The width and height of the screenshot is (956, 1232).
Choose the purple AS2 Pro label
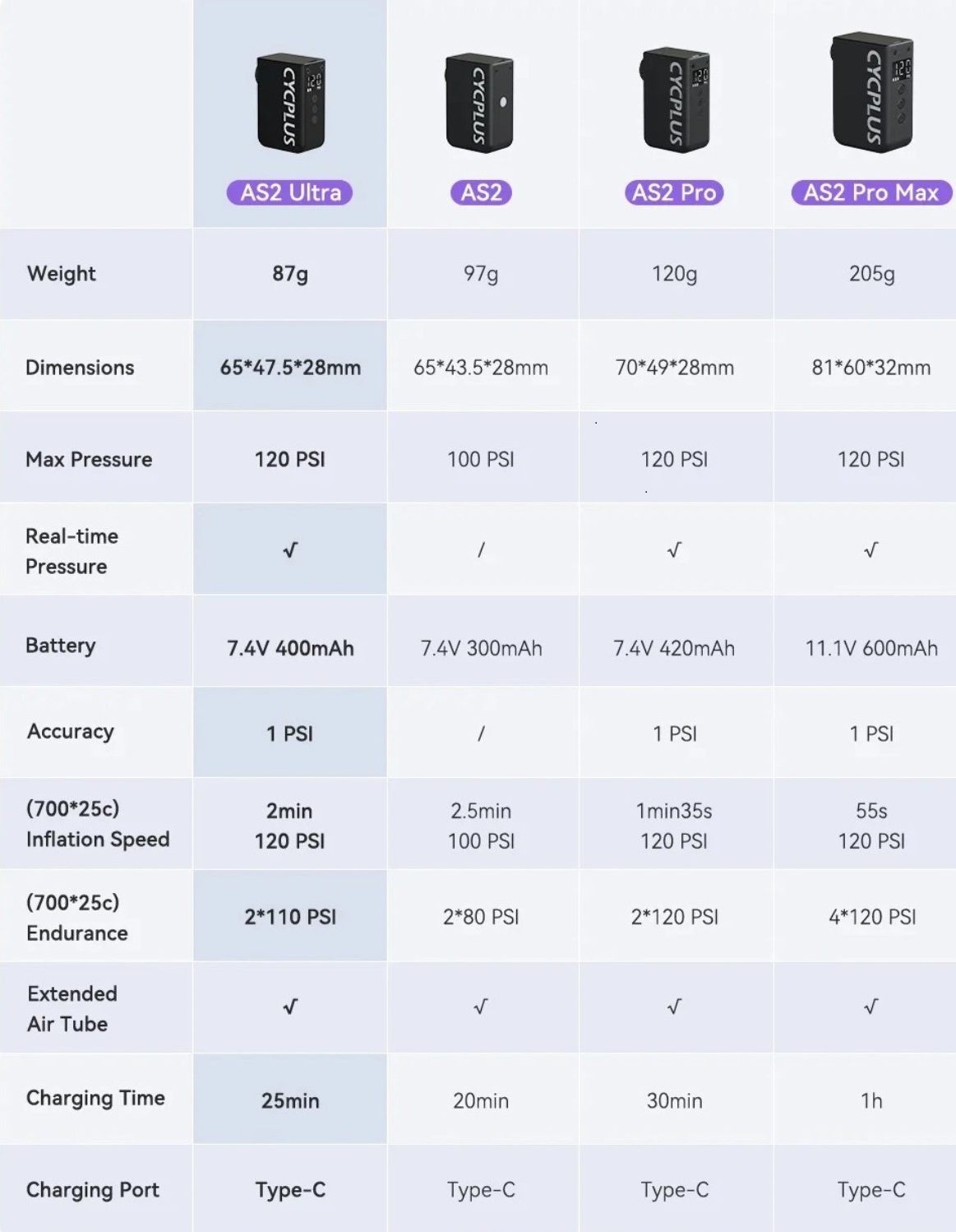coord(674,192)
